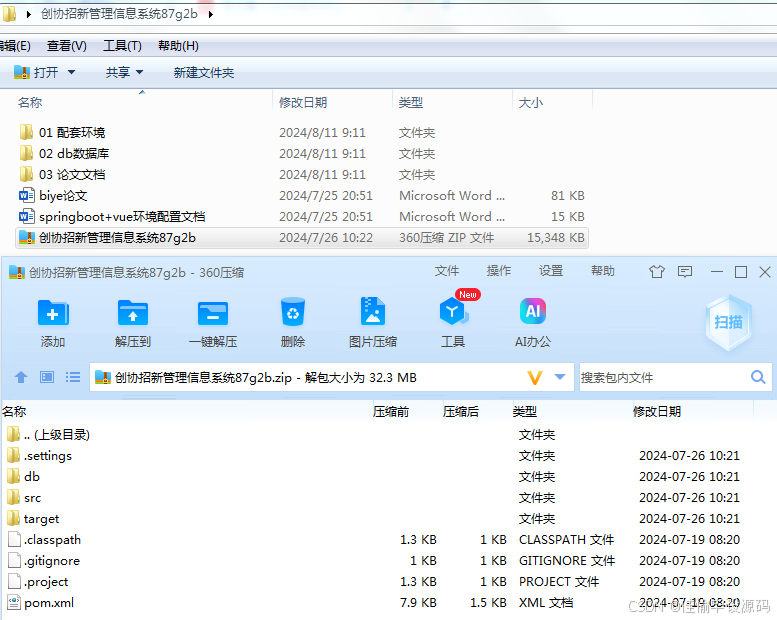Click the 解压到 (Extract to) icon

(133, 313)
